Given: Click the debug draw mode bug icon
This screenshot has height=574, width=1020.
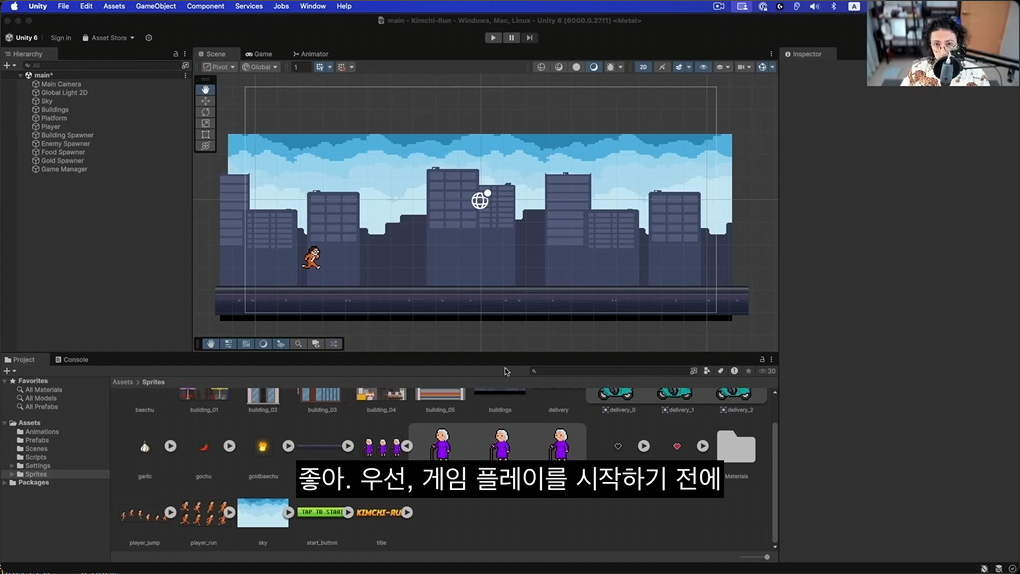Looking at the screenshot, I should 610,67.
